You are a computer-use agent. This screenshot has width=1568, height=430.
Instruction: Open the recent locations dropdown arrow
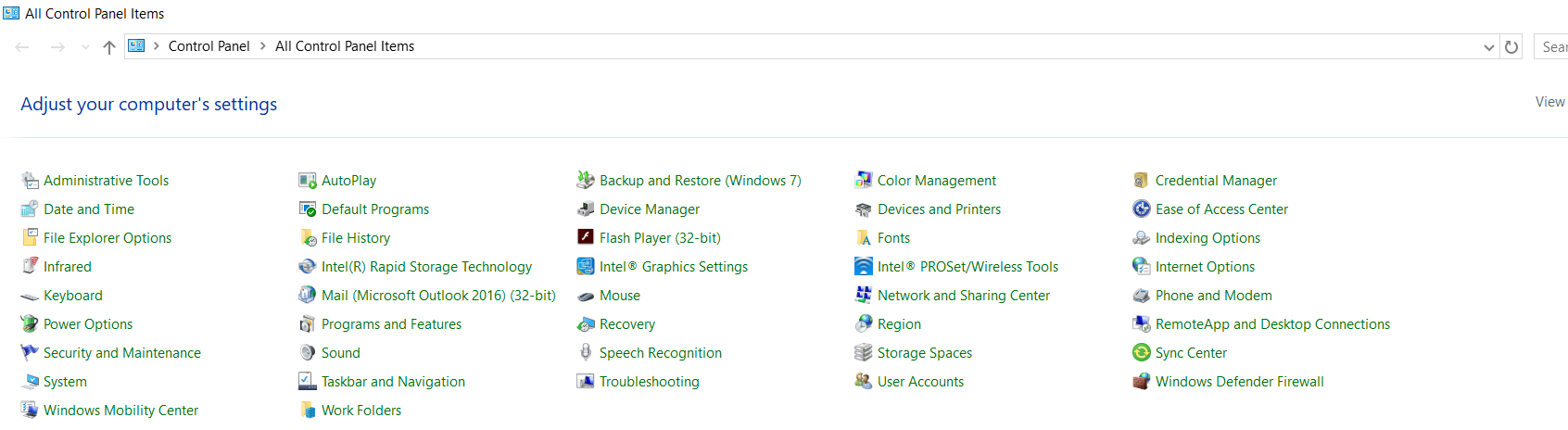point(85,47)
